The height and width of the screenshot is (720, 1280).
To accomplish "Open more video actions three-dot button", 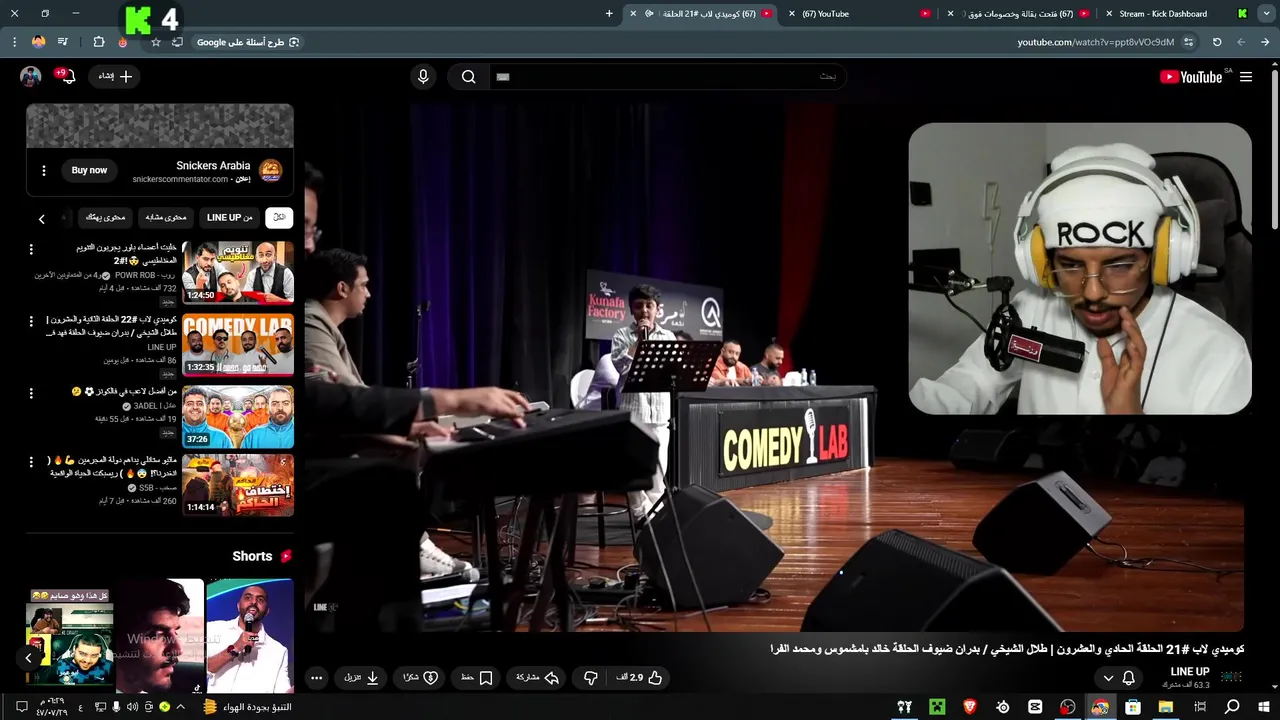I will coord(316,678).
